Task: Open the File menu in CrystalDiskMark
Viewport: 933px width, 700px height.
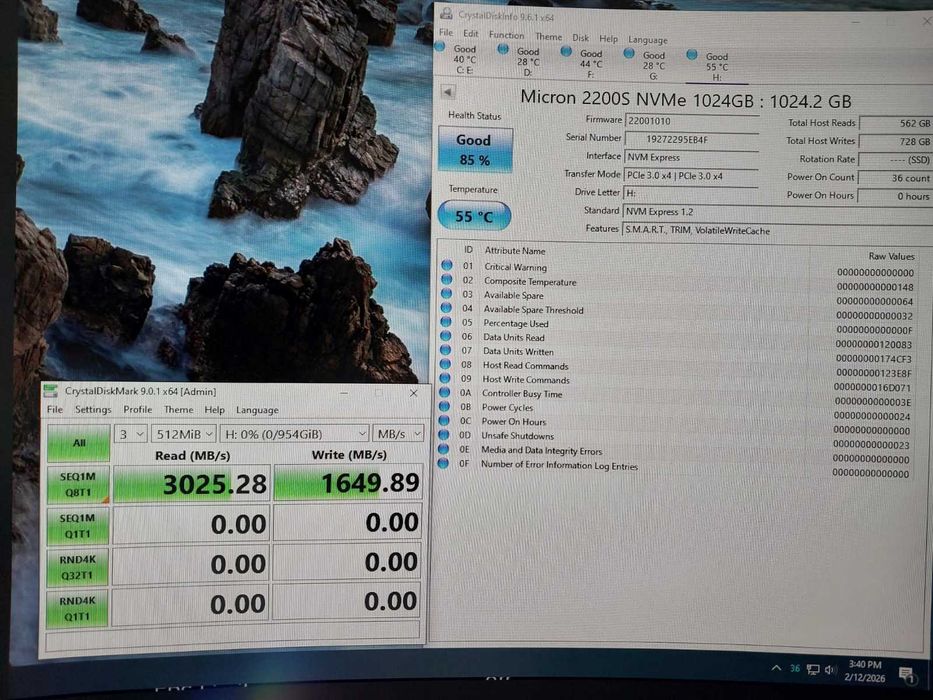Action: point(55,410)
